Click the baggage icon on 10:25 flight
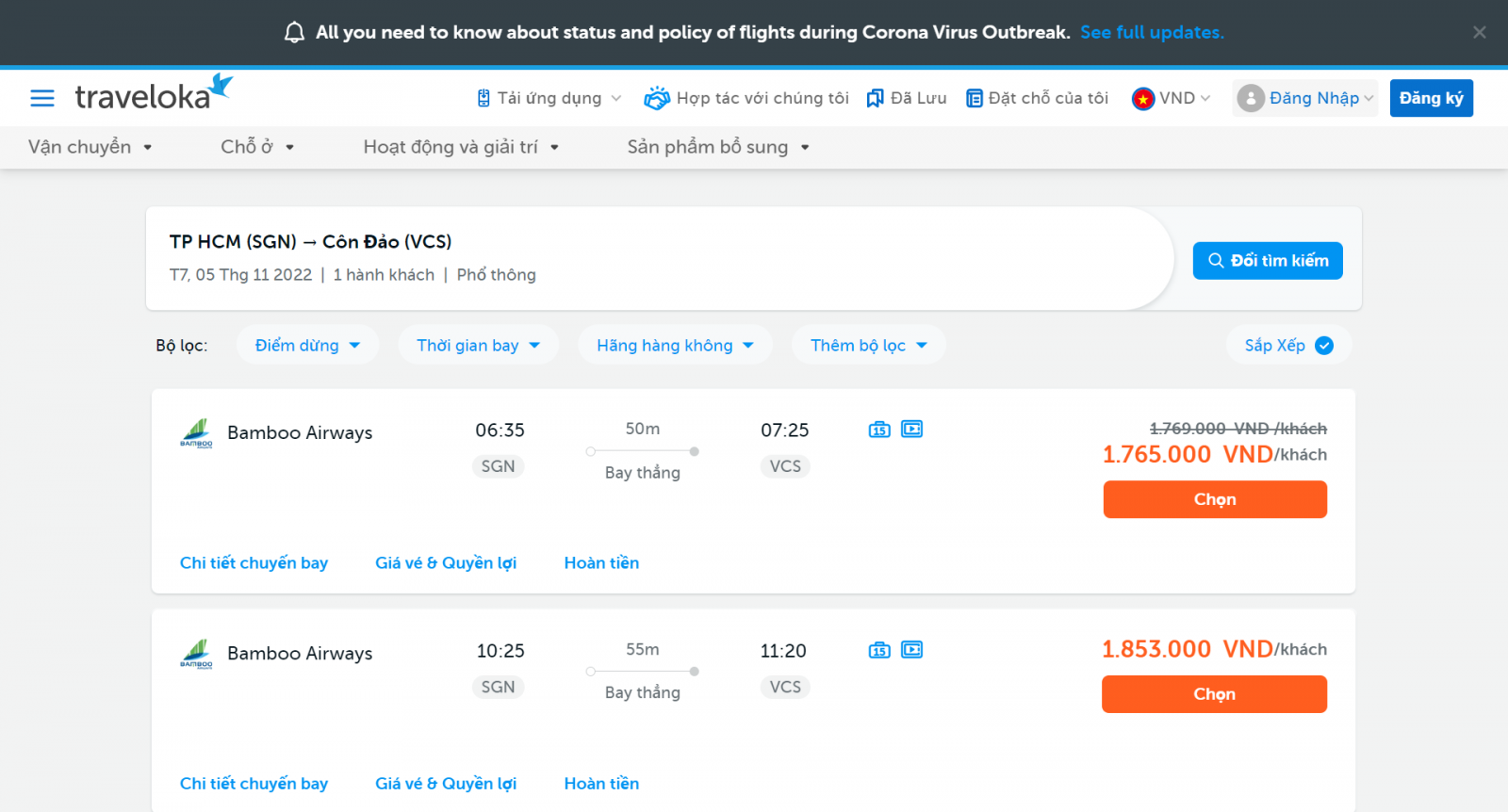Screen dimensions: 1508x812 point(879,650)
